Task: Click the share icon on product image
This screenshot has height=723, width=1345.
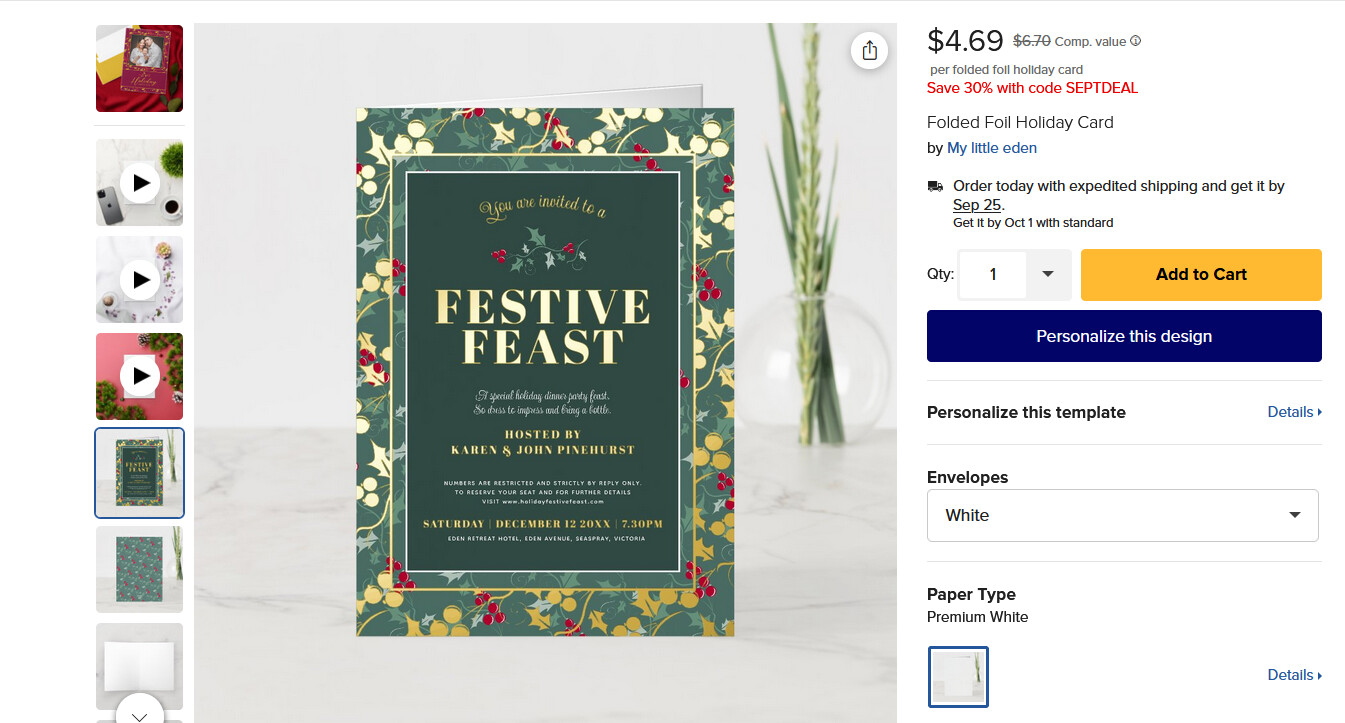Action: (x=869, y=50)
